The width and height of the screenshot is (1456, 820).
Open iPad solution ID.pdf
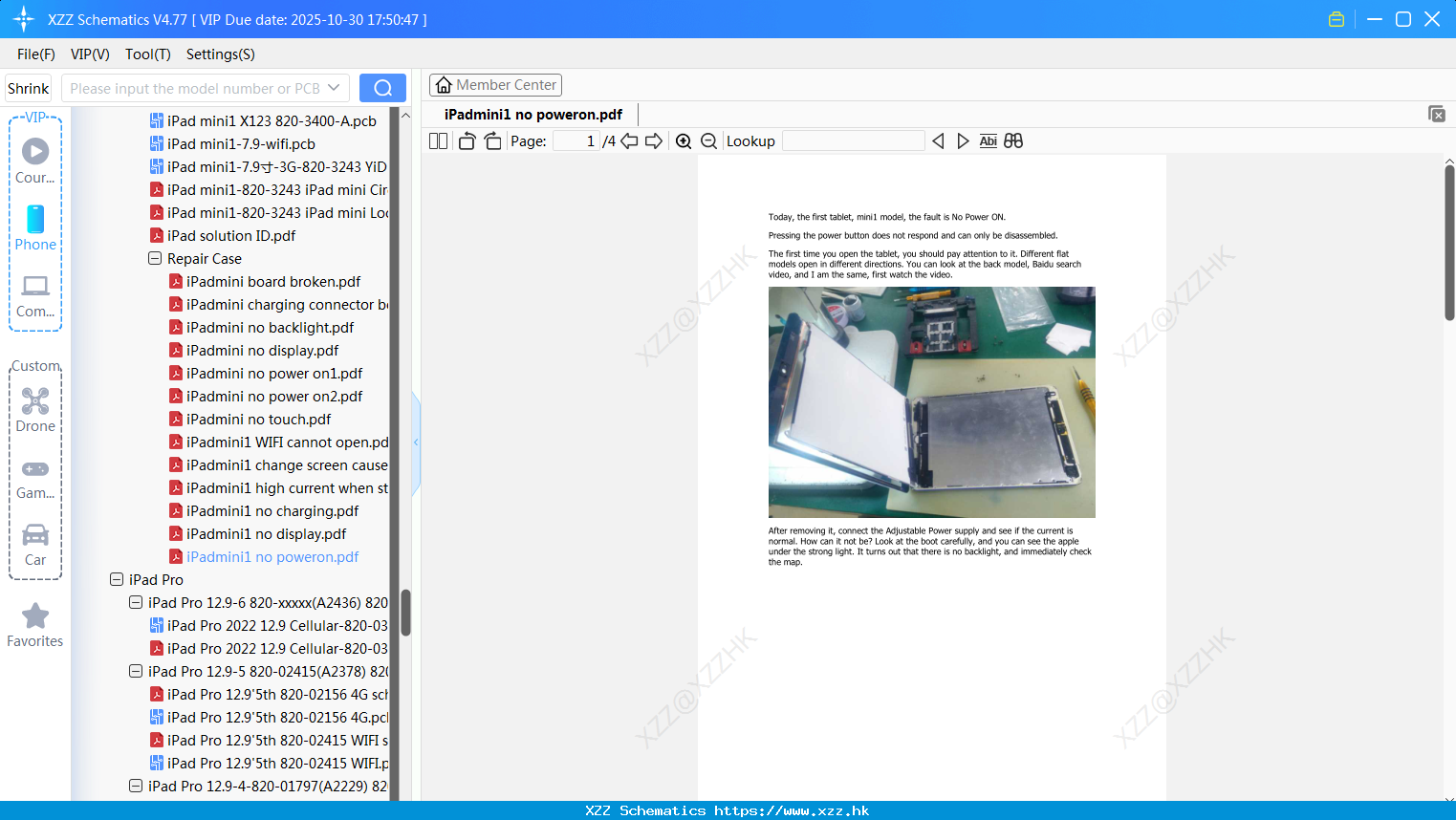(x=230, y=236)
